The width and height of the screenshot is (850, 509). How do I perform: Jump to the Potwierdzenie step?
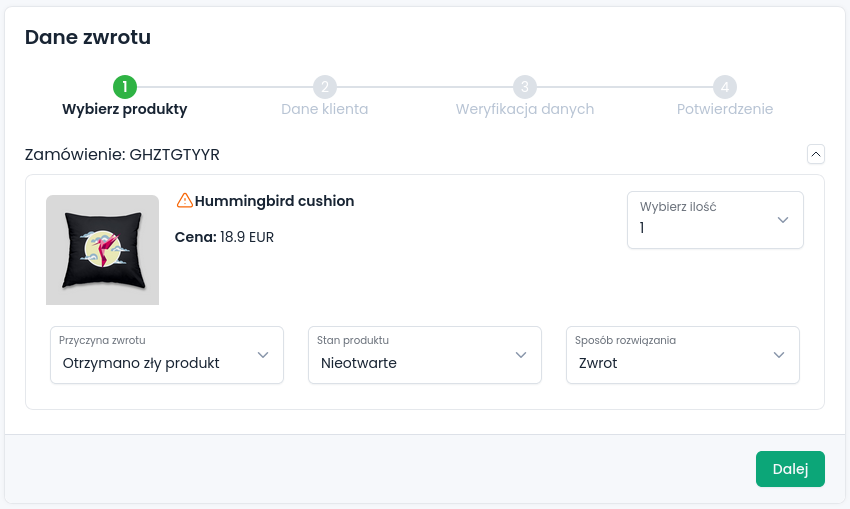tap(725, 109)
